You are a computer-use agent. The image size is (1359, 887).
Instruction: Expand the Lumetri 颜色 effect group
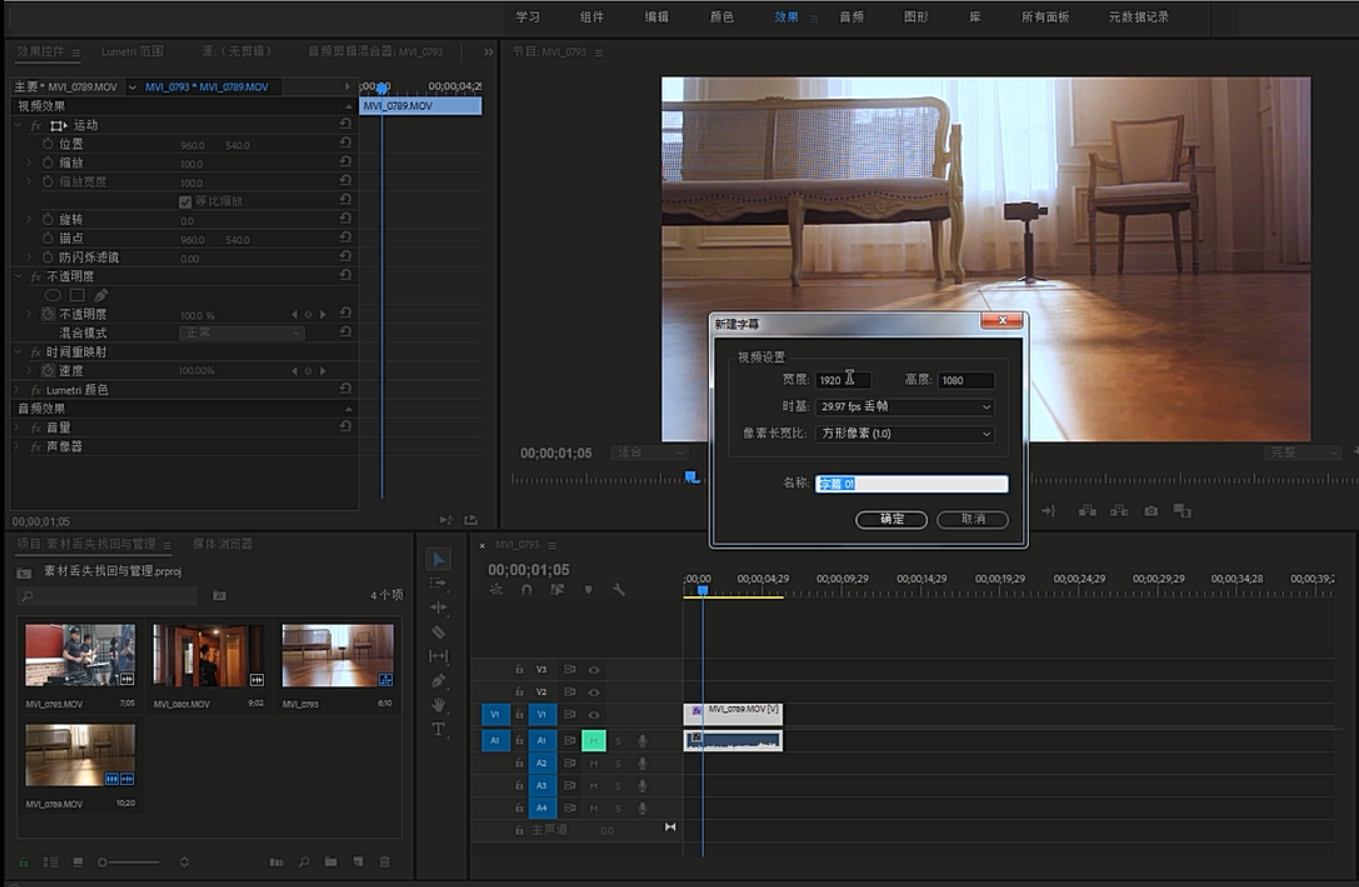pos(18,390)
